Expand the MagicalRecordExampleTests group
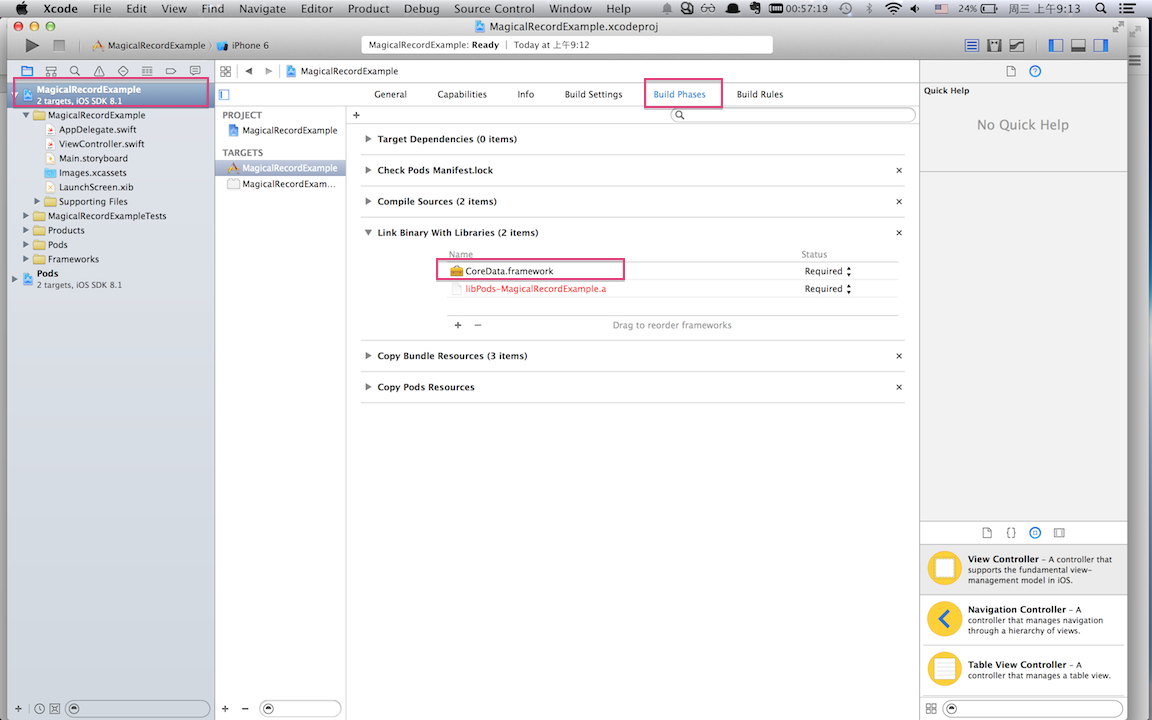 pos(26,216)
